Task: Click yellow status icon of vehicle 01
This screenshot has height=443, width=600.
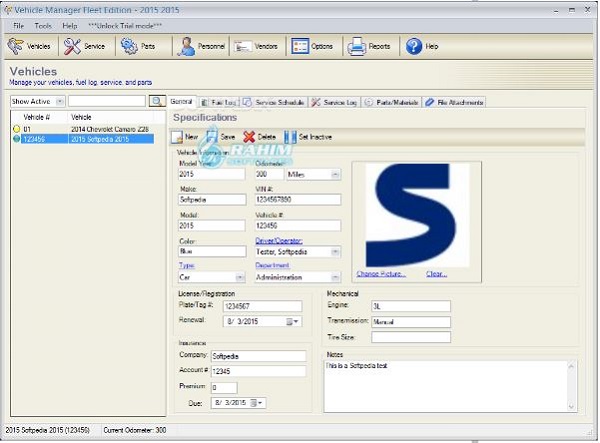Action: tap(16, 129)
